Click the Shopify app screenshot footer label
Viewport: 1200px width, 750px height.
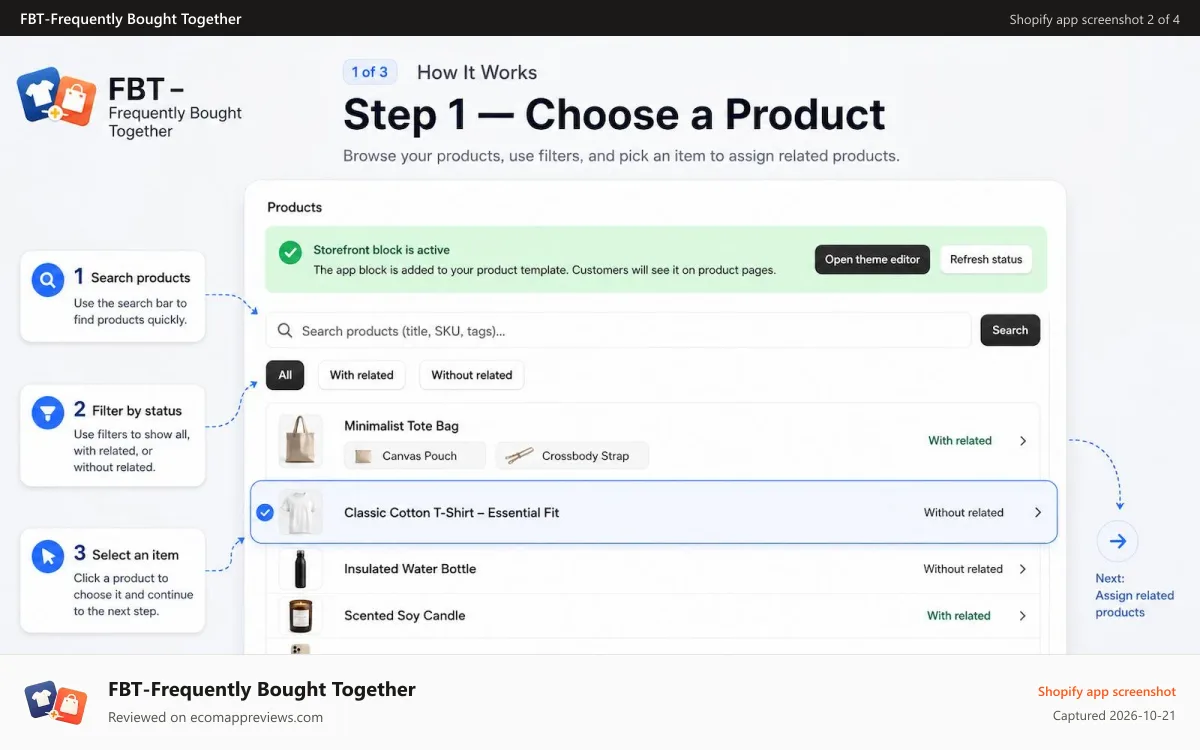tap(1107, 692)
